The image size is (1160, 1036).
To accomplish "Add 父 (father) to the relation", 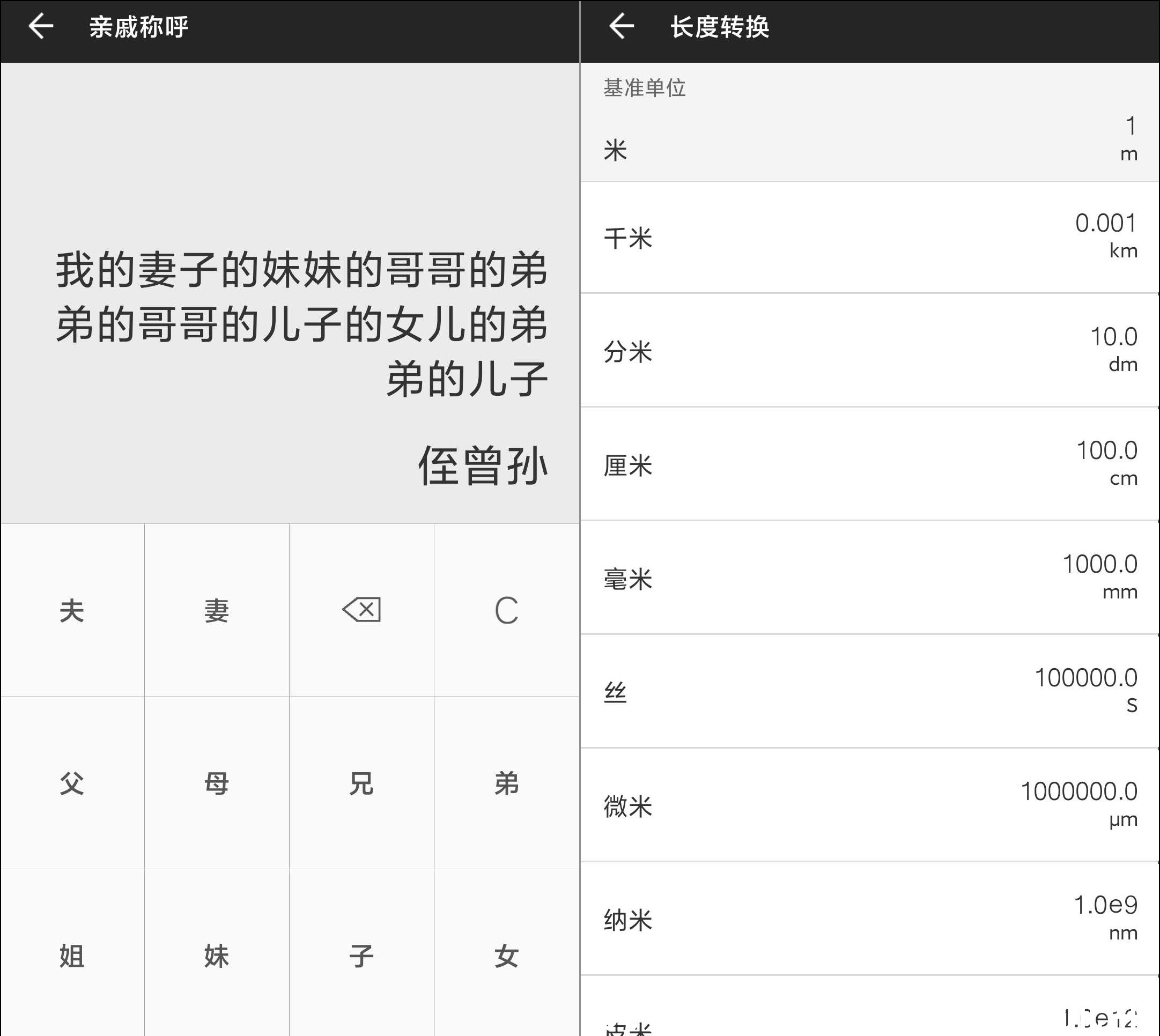I will (72, 783).
